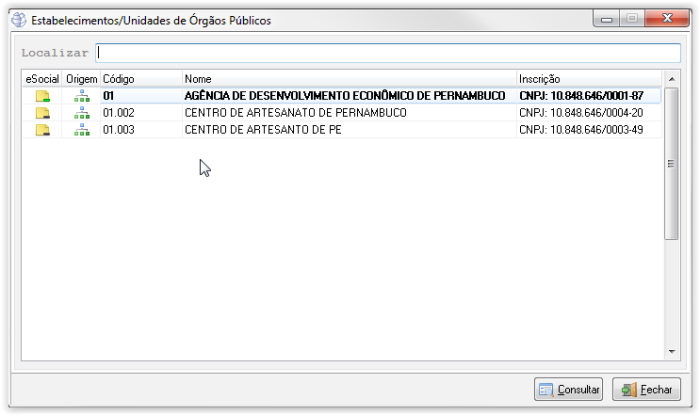Click scrollbar down arrow in list
This screenshot has height=415, width=700.
671,352
